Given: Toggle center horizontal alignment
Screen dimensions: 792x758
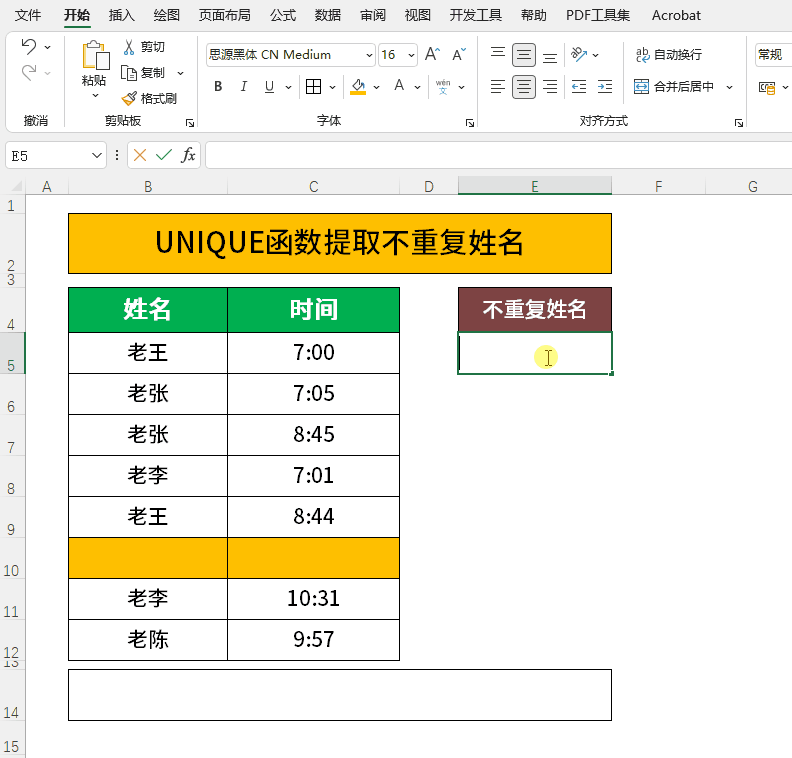Looking at the screenshot, I should (x=524, y=87).
